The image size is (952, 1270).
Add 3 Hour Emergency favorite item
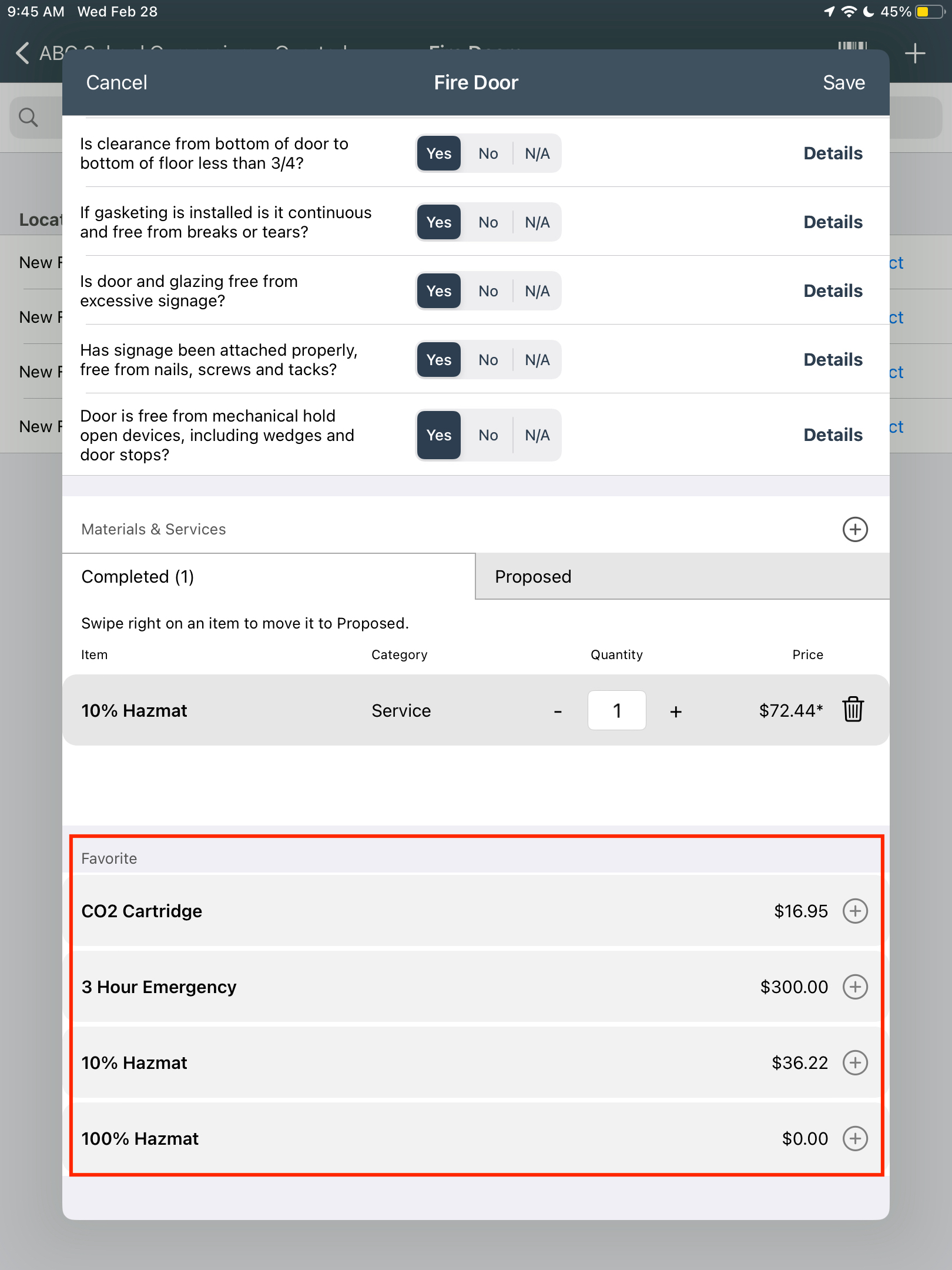(x=855, y=987)
